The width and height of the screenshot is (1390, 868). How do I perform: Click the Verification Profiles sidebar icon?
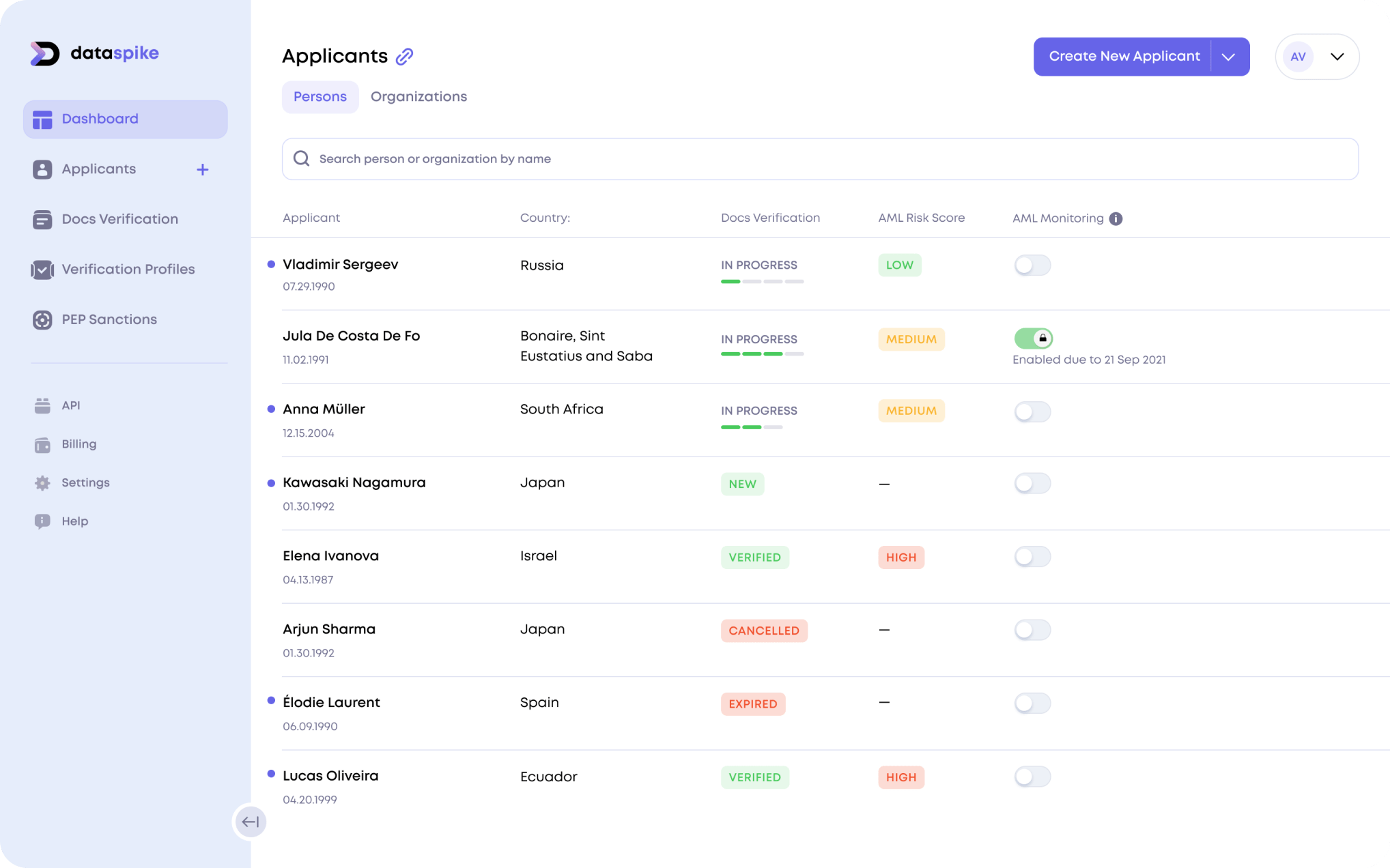(x=41, y=269)
